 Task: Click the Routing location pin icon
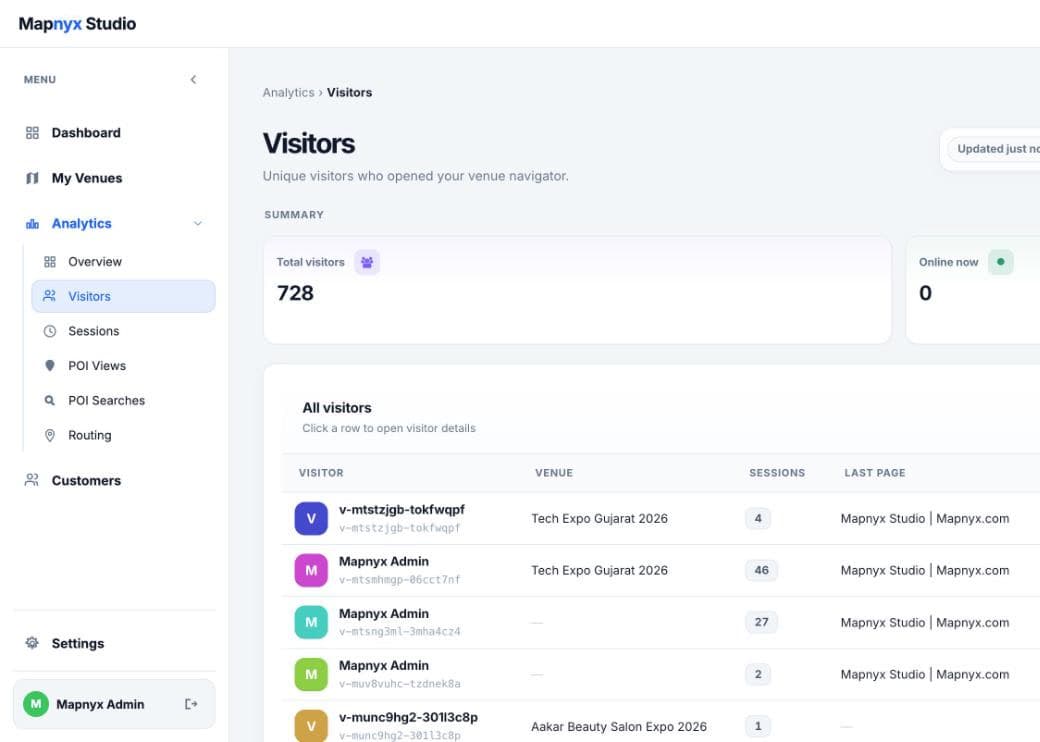[50, 435]
